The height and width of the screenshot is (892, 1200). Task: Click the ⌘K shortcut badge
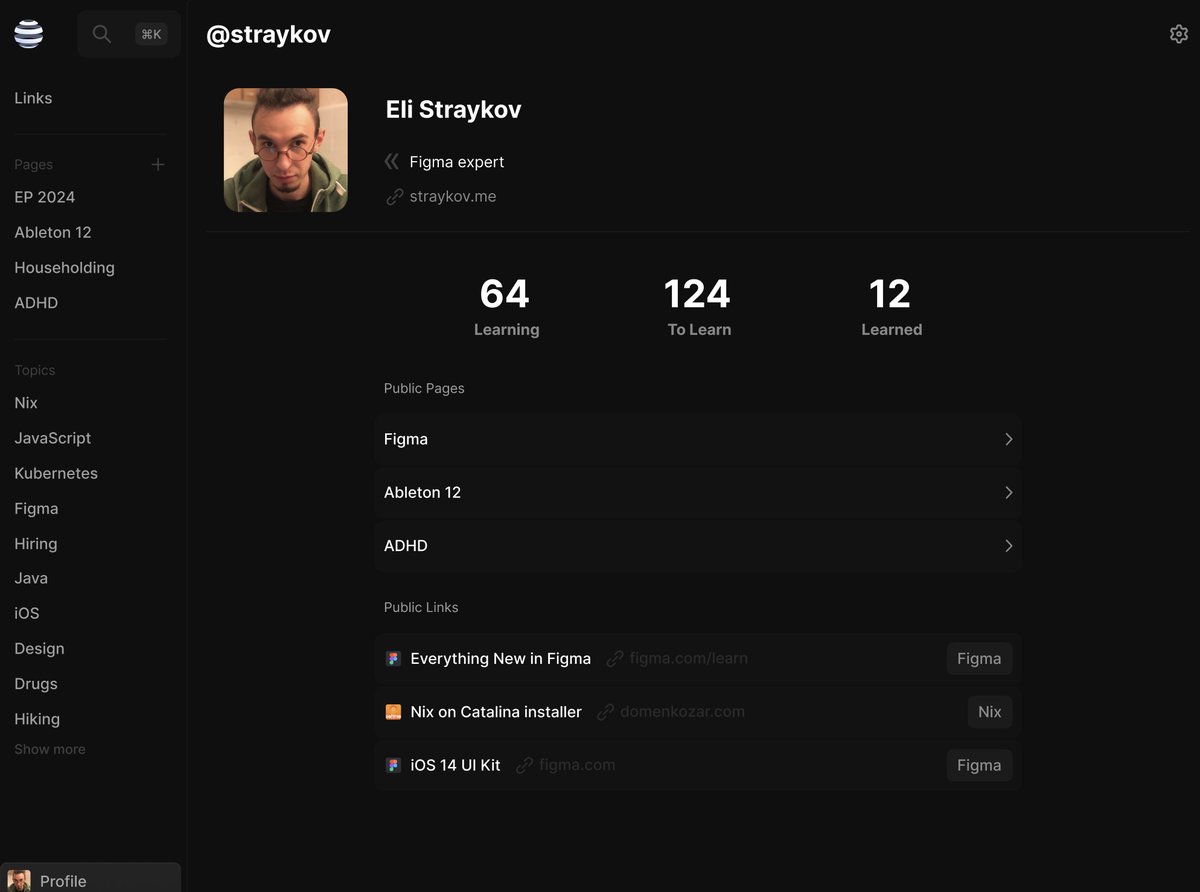point(151,34)
